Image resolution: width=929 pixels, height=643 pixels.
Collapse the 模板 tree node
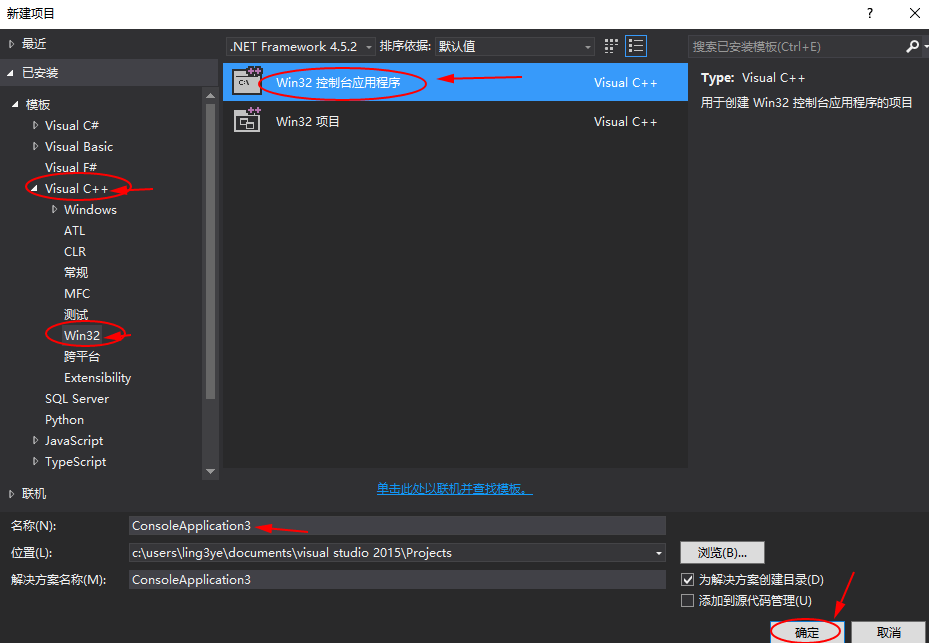(x=15, y=105)
